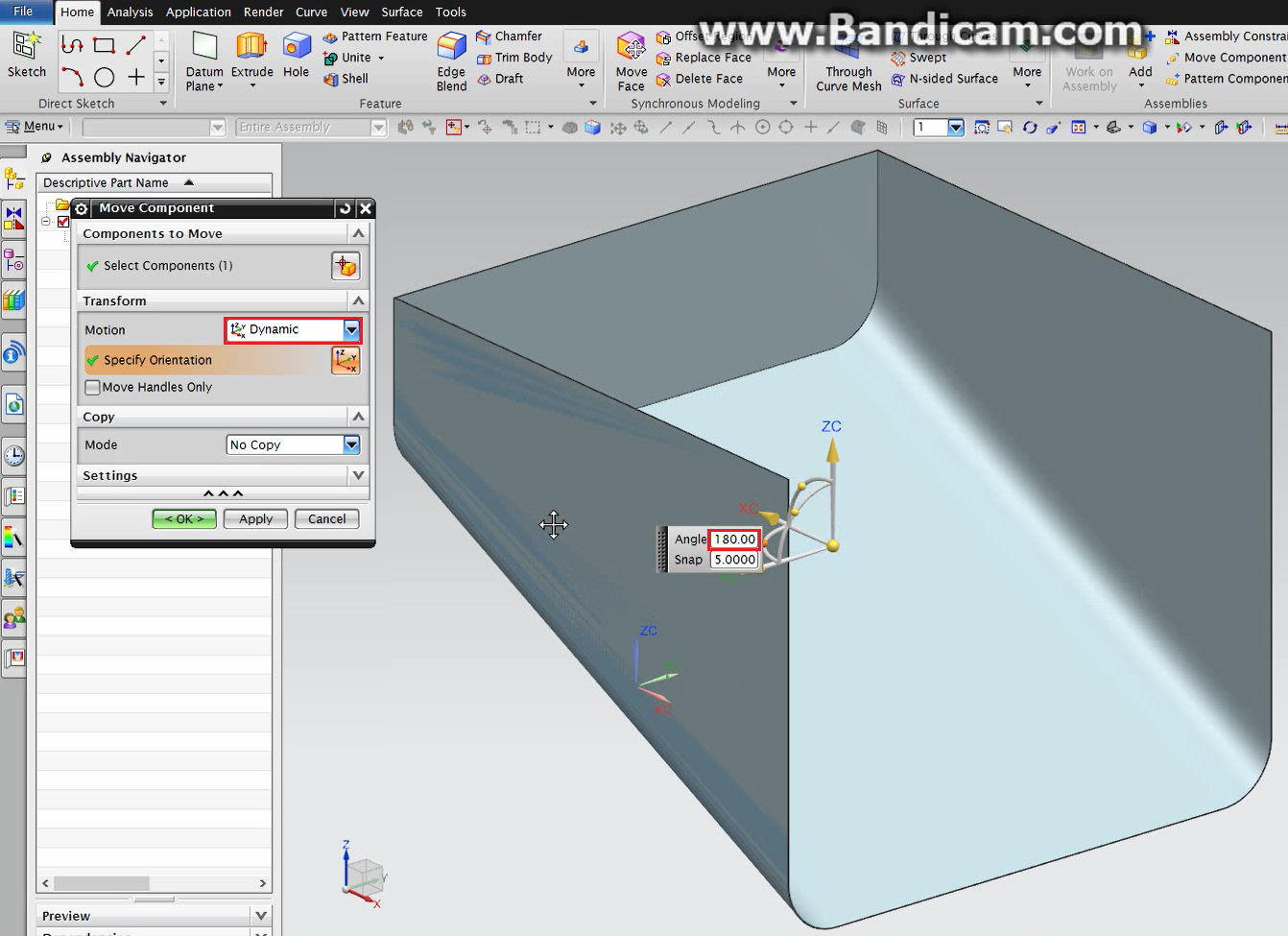1288x936 pixels.
Task: Switch to the Render tab
Action: [264, 12]
